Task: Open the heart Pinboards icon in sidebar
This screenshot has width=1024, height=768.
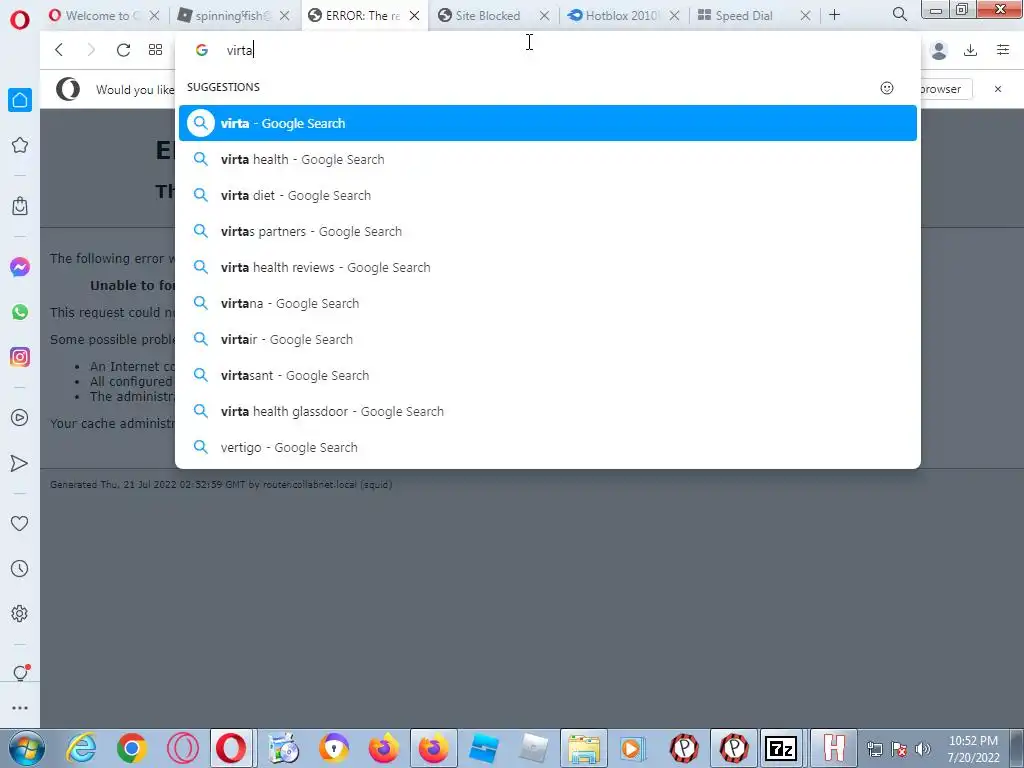Action: coord(20,523)
